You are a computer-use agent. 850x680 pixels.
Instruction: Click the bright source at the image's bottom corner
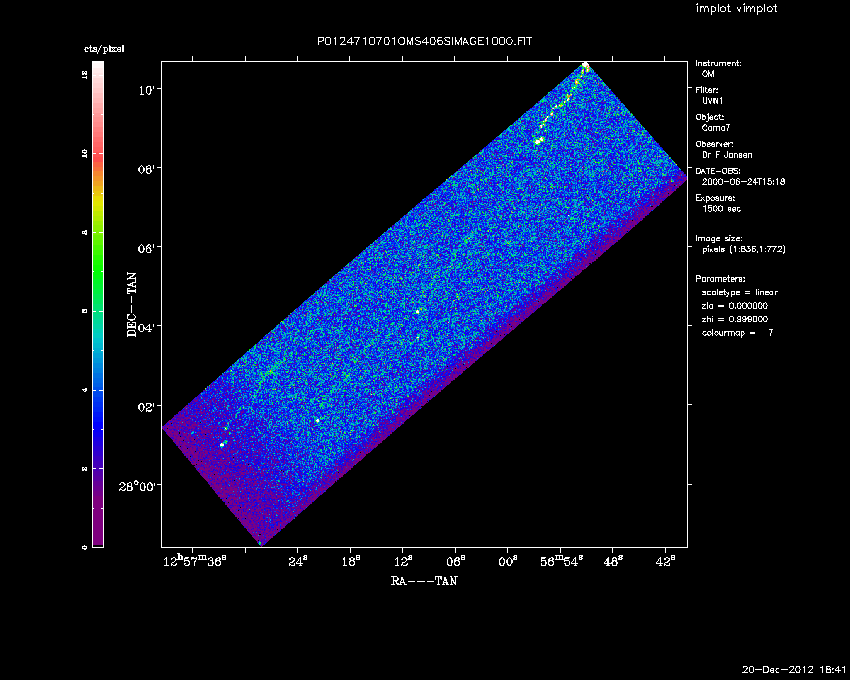260,542
